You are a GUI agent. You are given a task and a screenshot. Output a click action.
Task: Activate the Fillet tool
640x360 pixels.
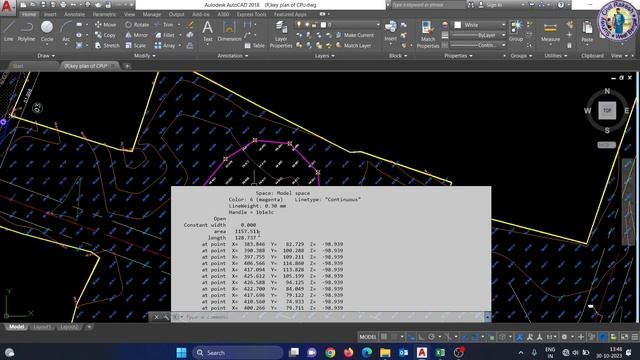[x=165, y=36]
